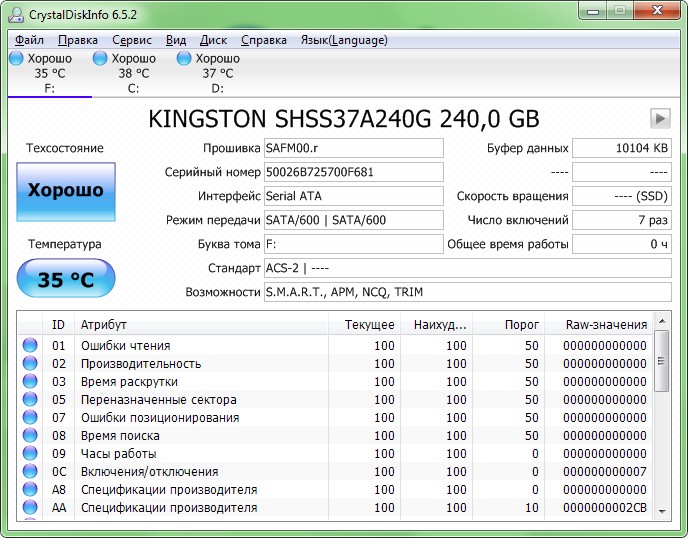Open the Файл menu

click(29, 40)
